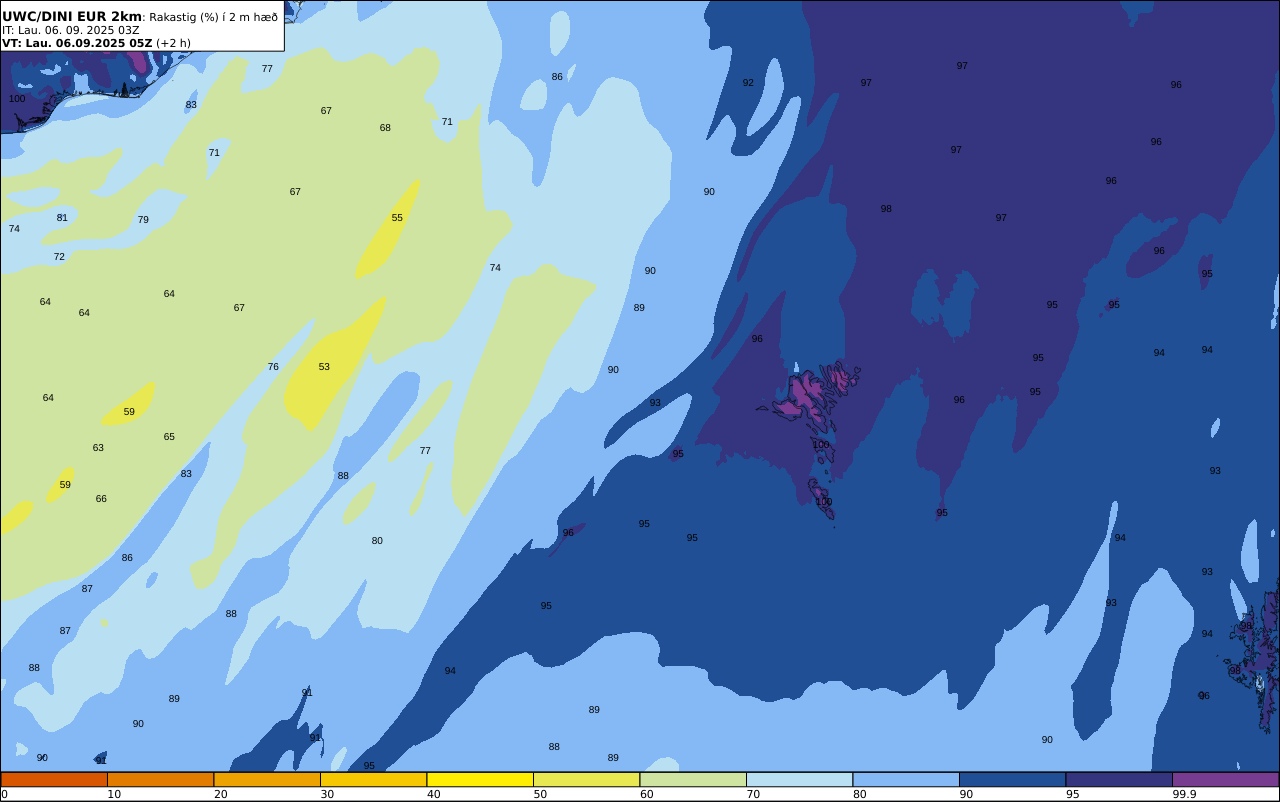Click the 'Rakastig (%) í 2 m hæð' label
The height and width of the screenshot is (802, 1280).
[214, 17]
